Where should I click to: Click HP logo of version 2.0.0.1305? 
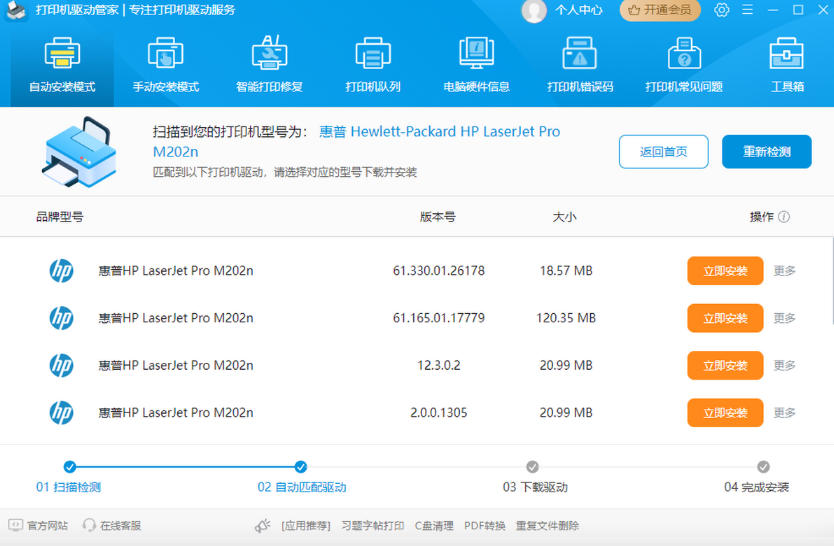point(61,413)
